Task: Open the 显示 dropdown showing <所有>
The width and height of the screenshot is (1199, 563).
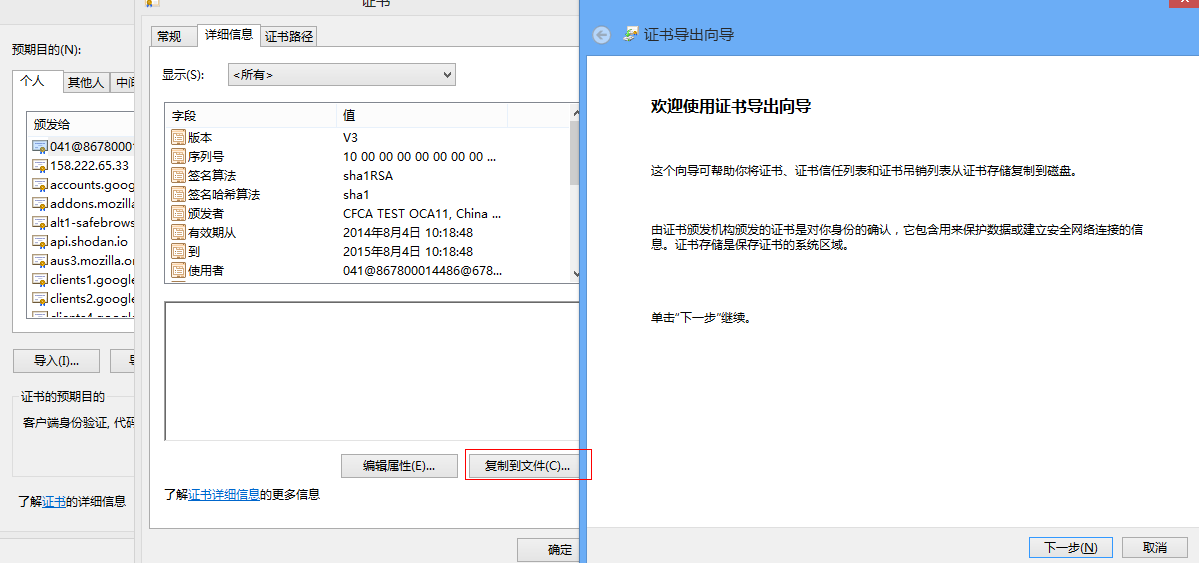Action: click(x=342, y=74)
